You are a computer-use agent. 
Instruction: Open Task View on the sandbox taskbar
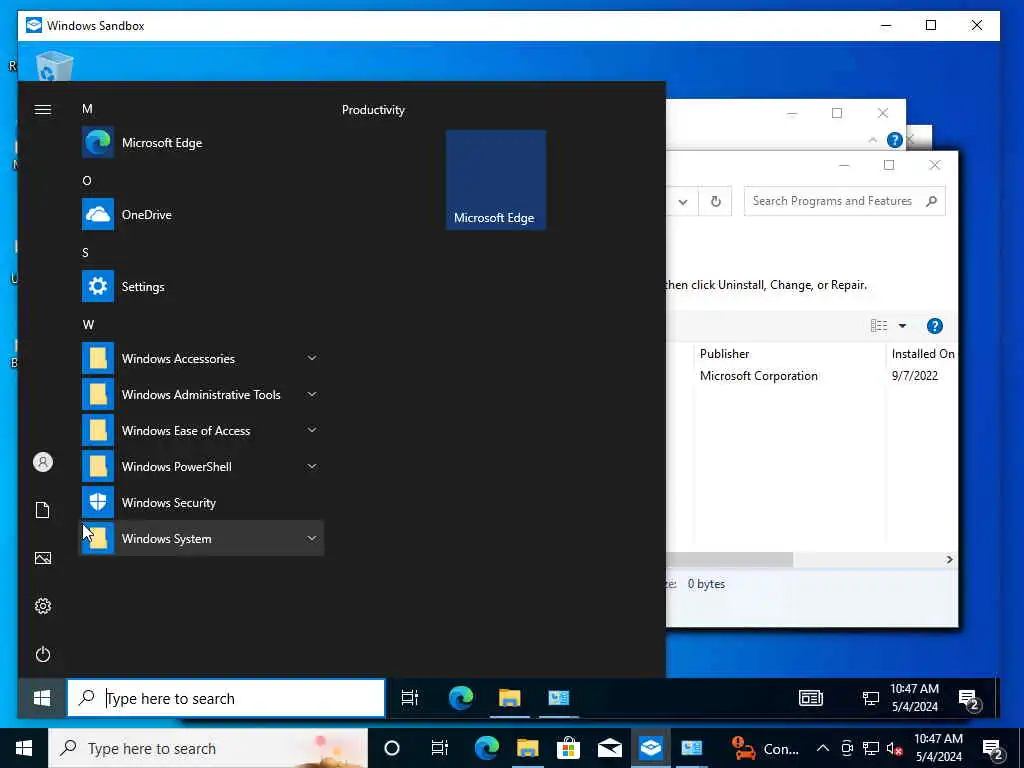click(x=409, y=698)
